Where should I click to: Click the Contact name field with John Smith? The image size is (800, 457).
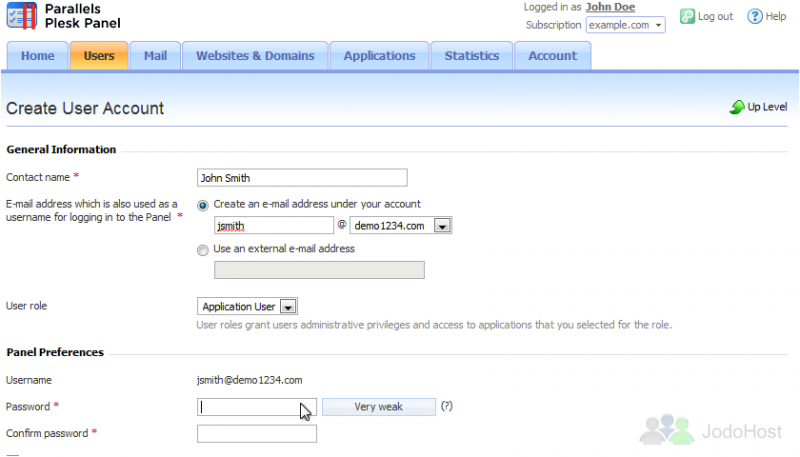coord(302,177)
